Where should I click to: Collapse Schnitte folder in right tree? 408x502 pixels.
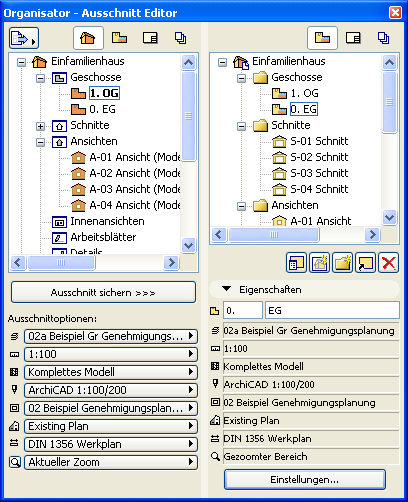pyautogui.click(x=241, y=126)
